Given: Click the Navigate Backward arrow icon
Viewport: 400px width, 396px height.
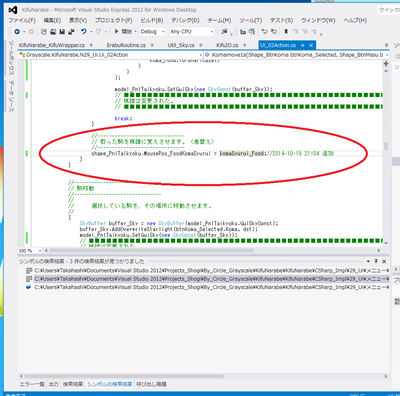Looking at the screenshot, I should [17, 32].
